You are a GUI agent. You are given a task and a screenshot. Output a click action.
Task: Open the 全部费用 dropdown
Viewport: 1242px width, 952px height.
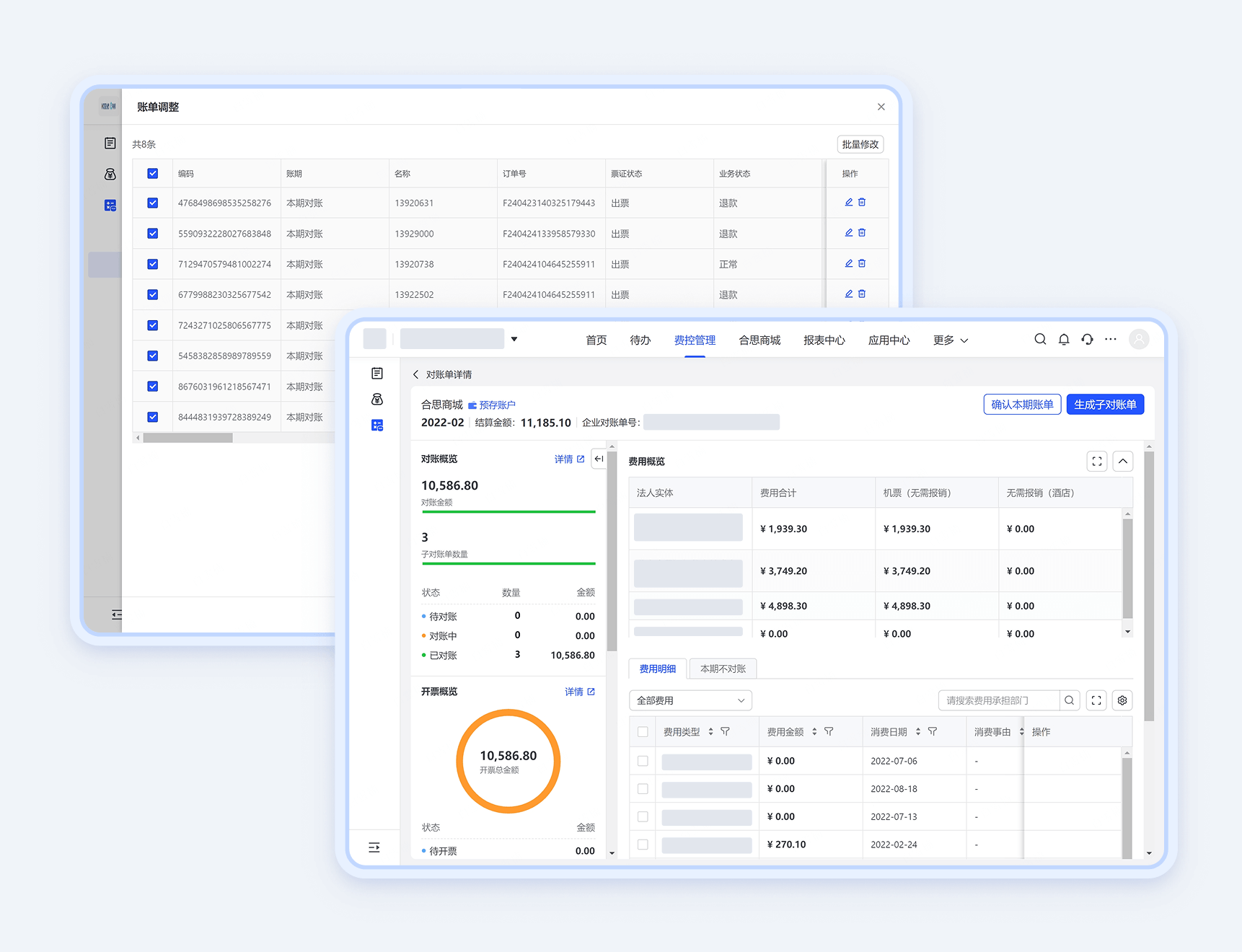click(690, 700)
